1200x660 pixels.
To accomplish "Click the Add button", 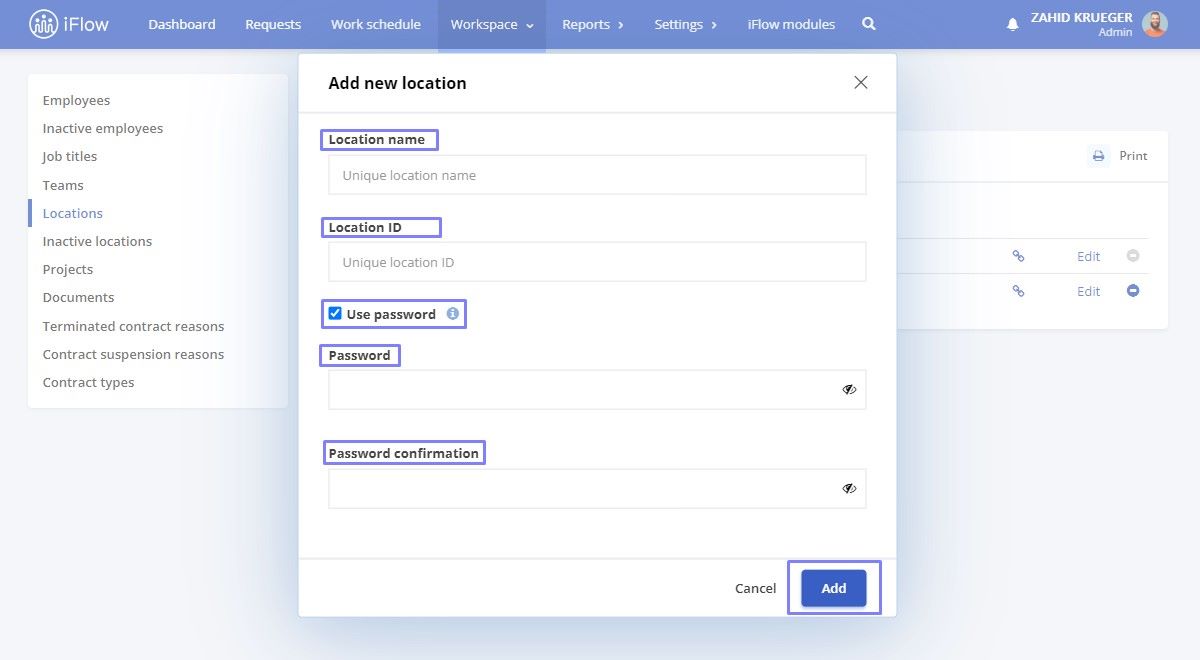I will pyautogui.click(x=834, y=588).
